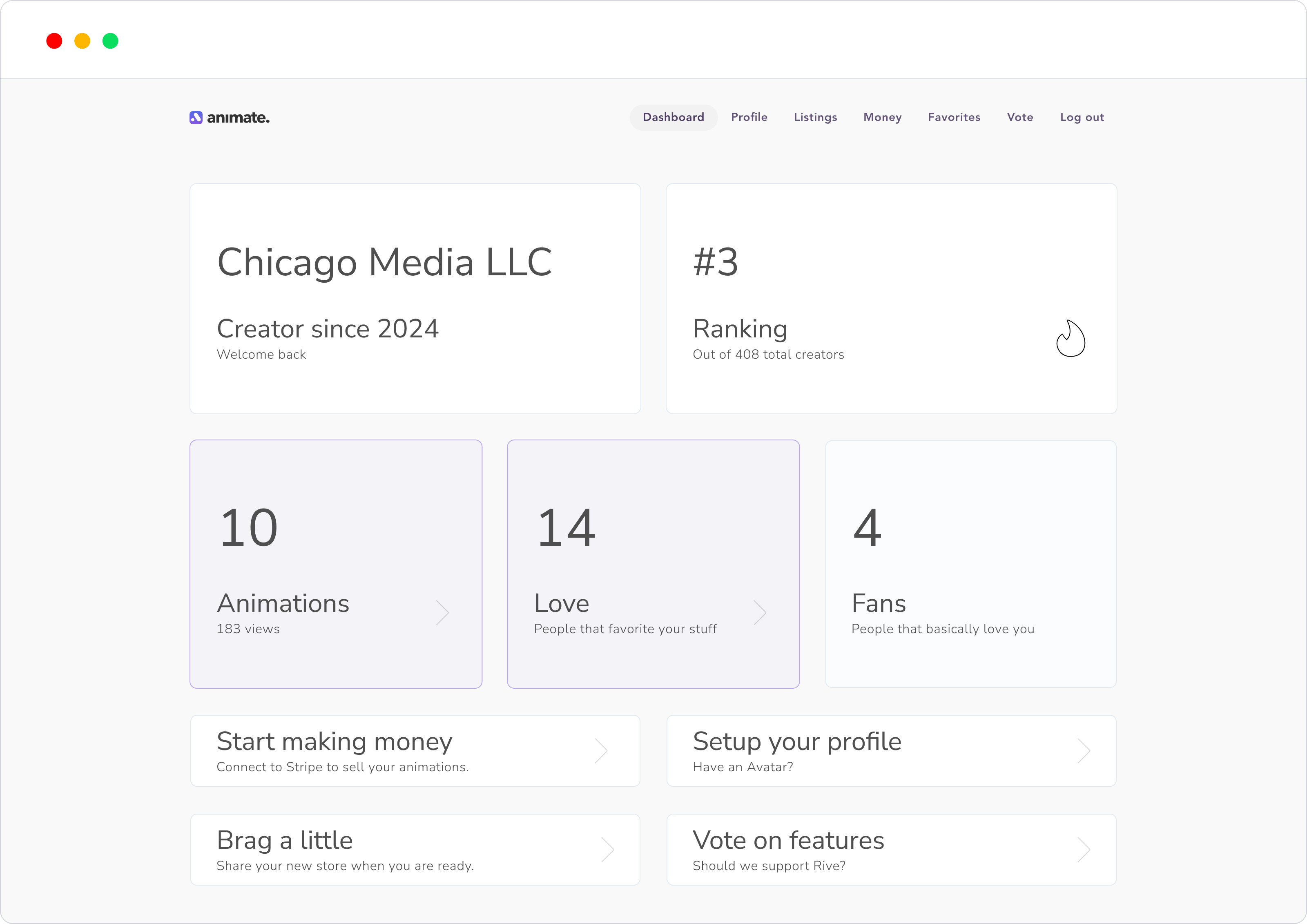Click the chevron arrow in Animations card
The image size is (1307, 924).
coord(442,613)
